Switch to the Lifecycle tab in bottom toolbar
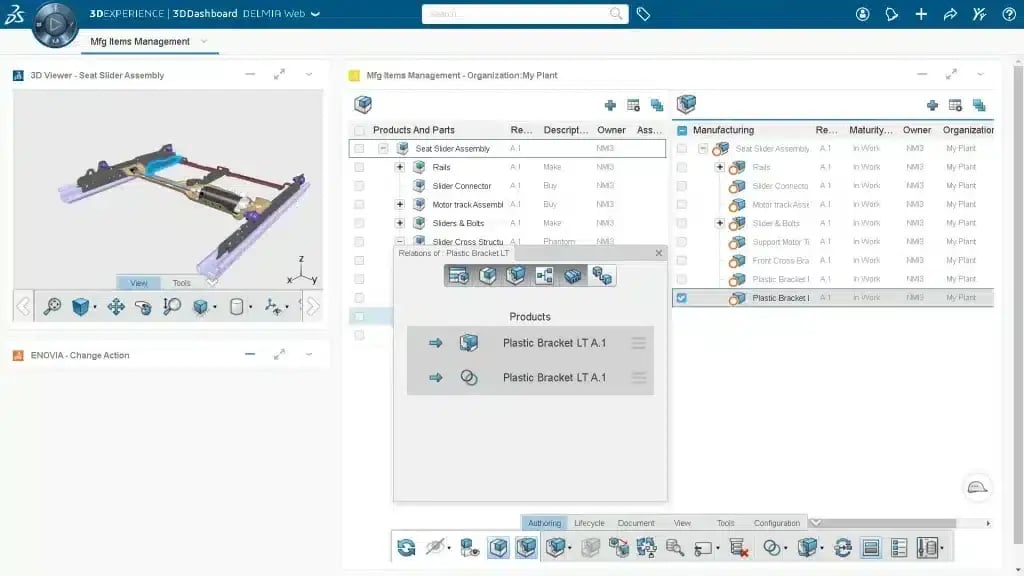 589,522
